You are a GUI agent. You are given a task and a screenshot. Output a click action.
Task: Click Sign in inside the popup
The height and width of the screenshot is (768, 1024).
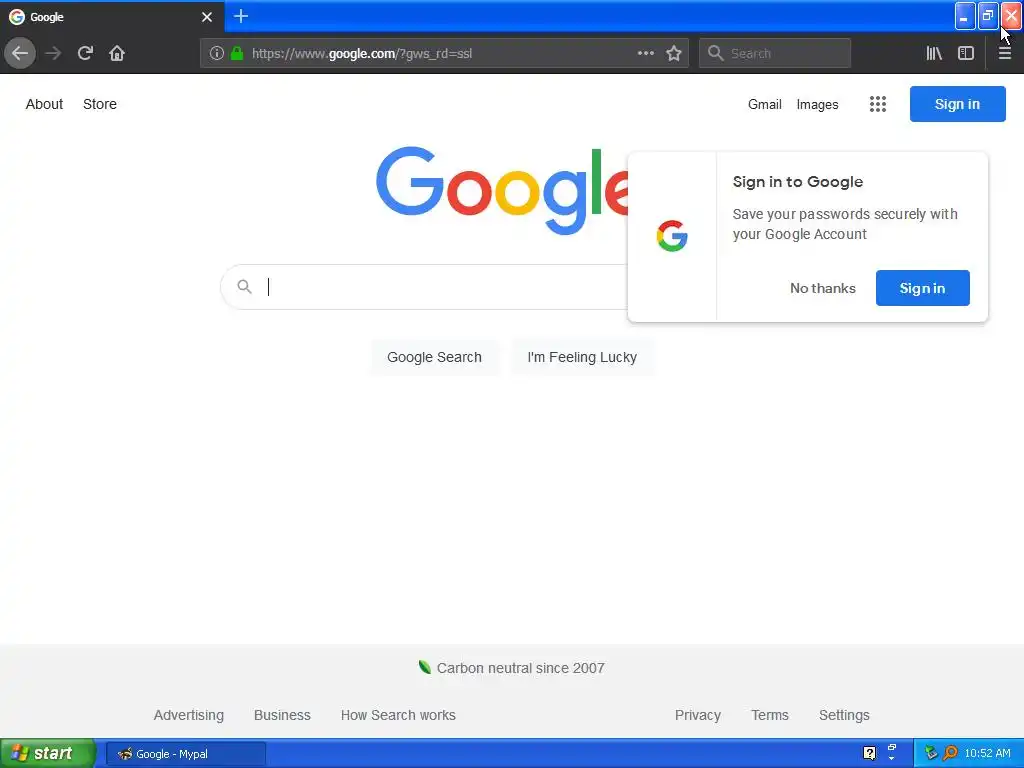click(x=922, y=288)
